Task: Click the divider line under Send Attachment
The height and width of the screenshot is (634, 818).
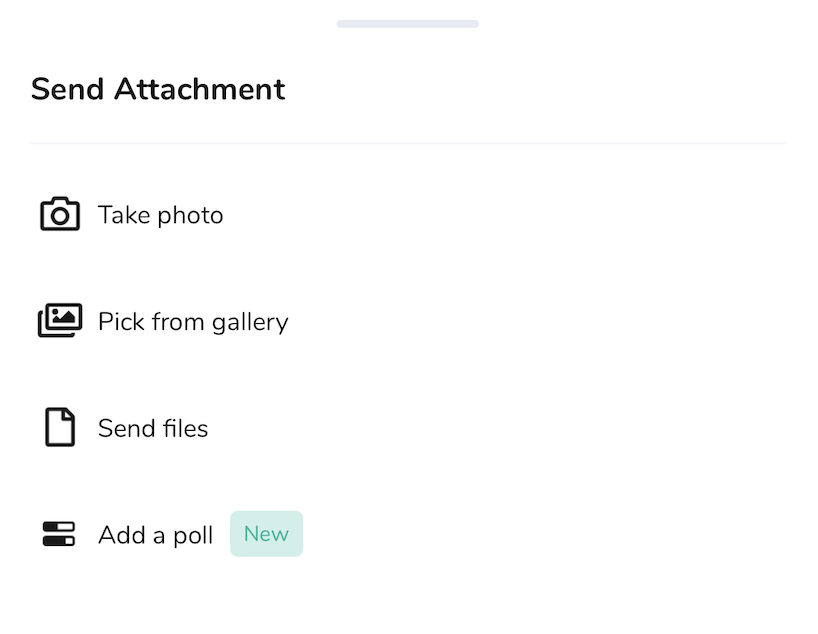Action: (x=408, y=143)
